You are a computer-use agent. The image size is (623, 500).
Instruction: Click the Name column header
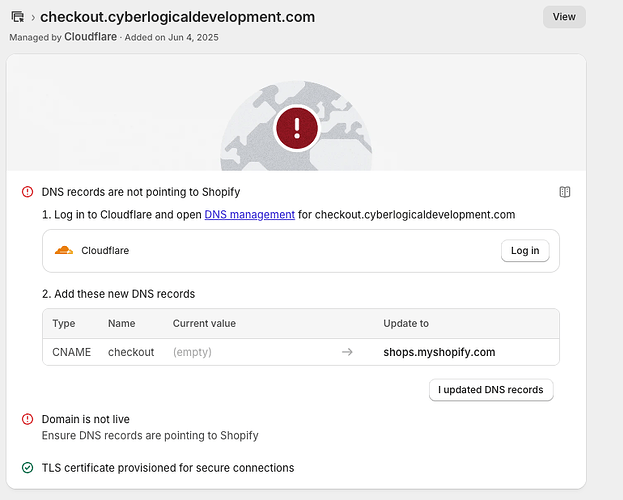click(122, 324)
